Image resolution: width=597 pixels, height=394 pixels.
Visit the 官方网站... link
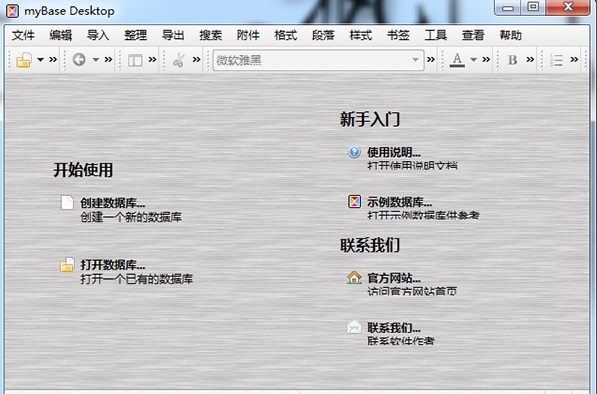[394, 278]
